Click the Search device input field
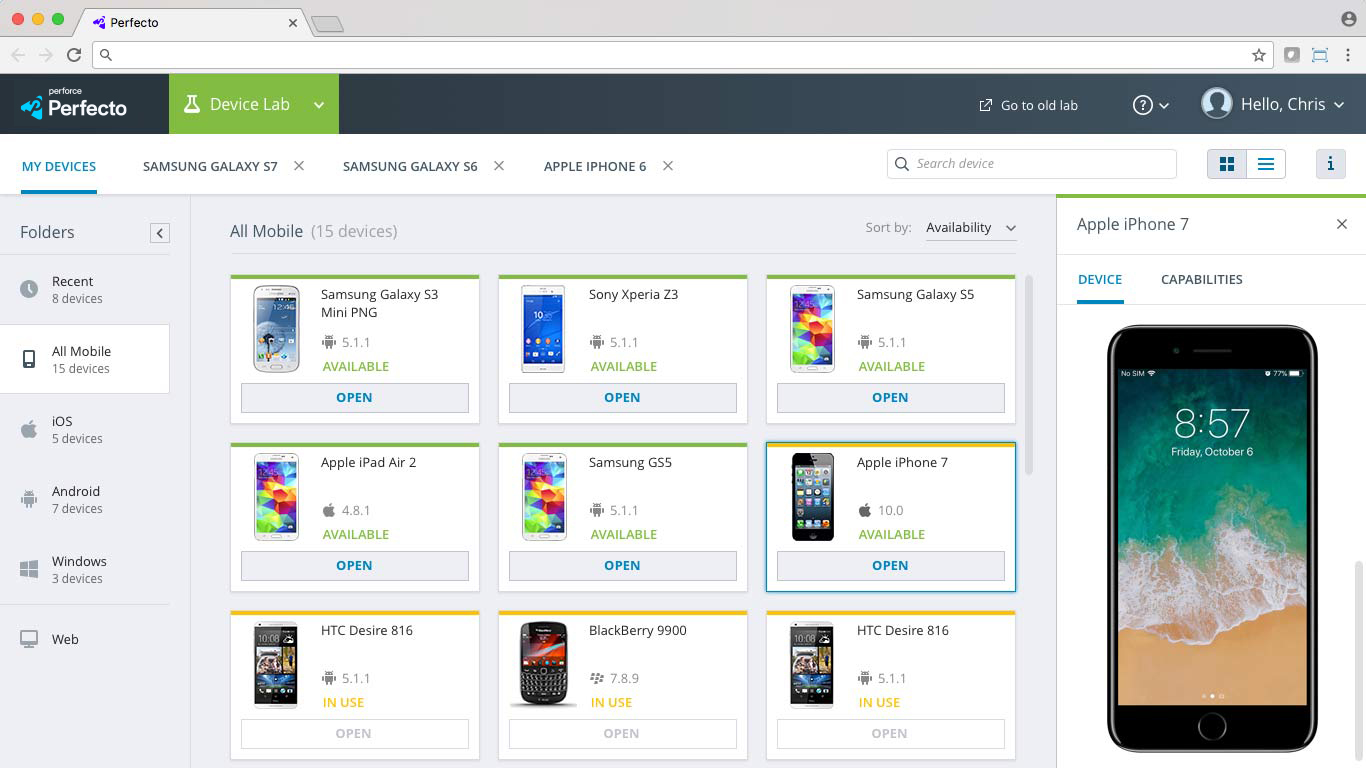1366x768 pixels. [1040, 164]
